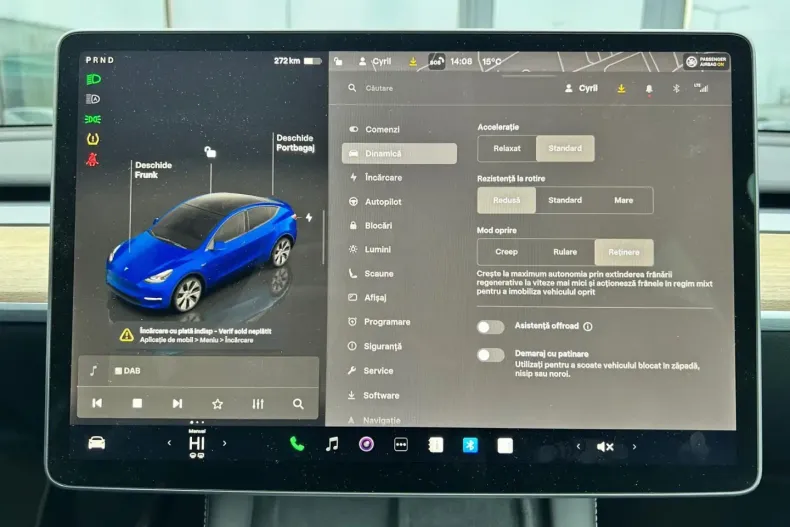Image resolution: width=790 pixels, height=527 pixels.
Task: Open Scaune settings menu
Action: (x=400, y=274)
